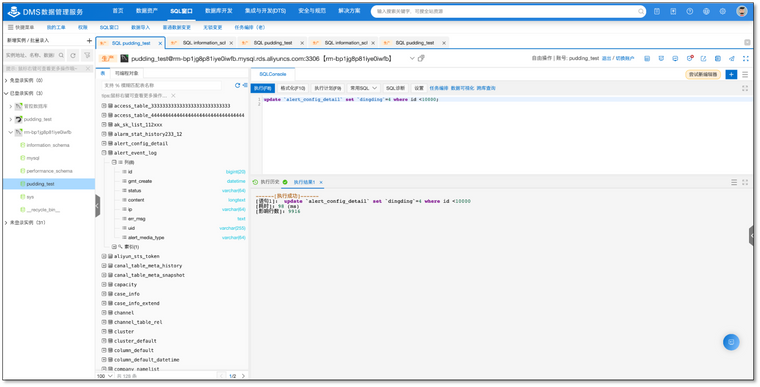Open the instance filter funnel
Screen dimensions: 760x387
pyautogui.click(x=87, y=55)
